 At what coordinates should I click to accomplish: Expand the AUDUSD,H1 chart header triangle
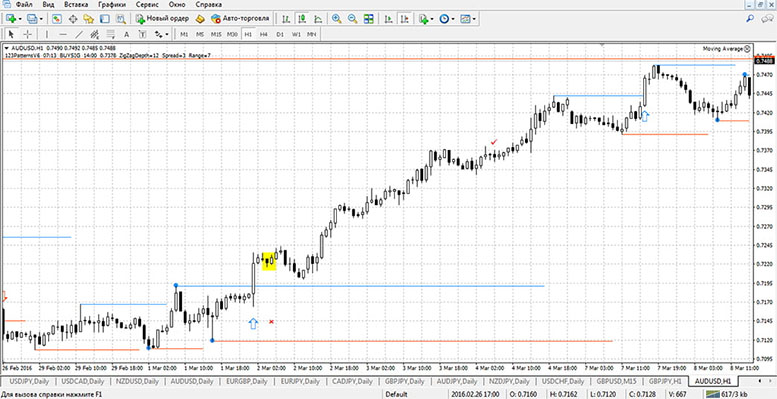(6, 48)
